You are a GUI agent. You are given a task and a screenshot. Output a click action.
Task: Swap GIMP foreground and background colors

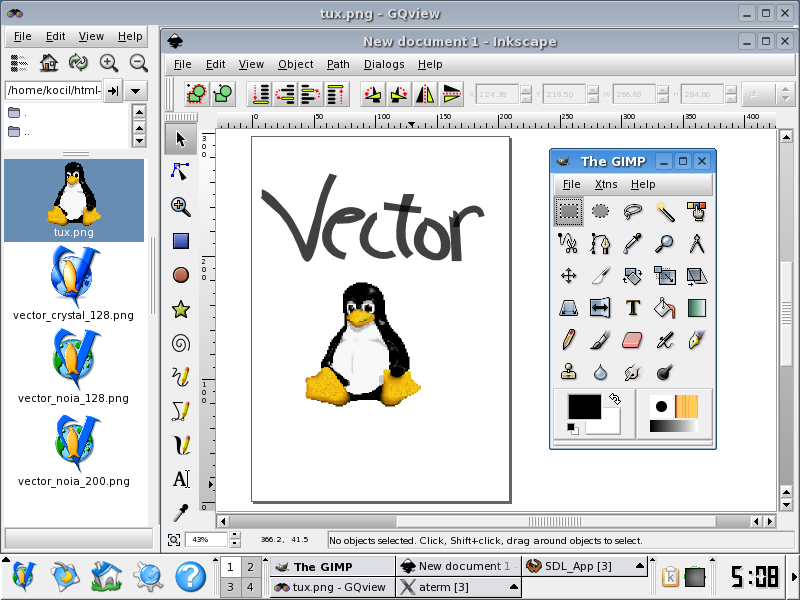tap(614, 398)
